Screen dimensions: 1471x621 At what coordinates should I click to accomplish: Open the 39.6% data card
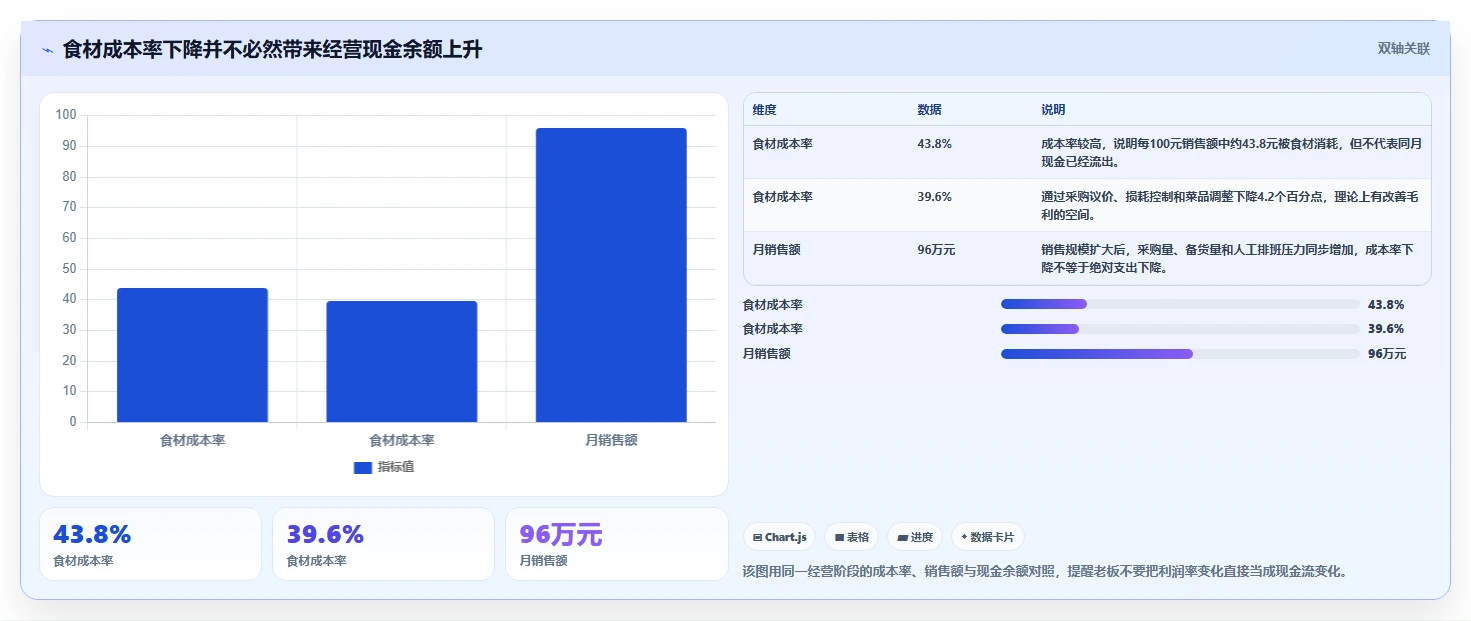383,544
